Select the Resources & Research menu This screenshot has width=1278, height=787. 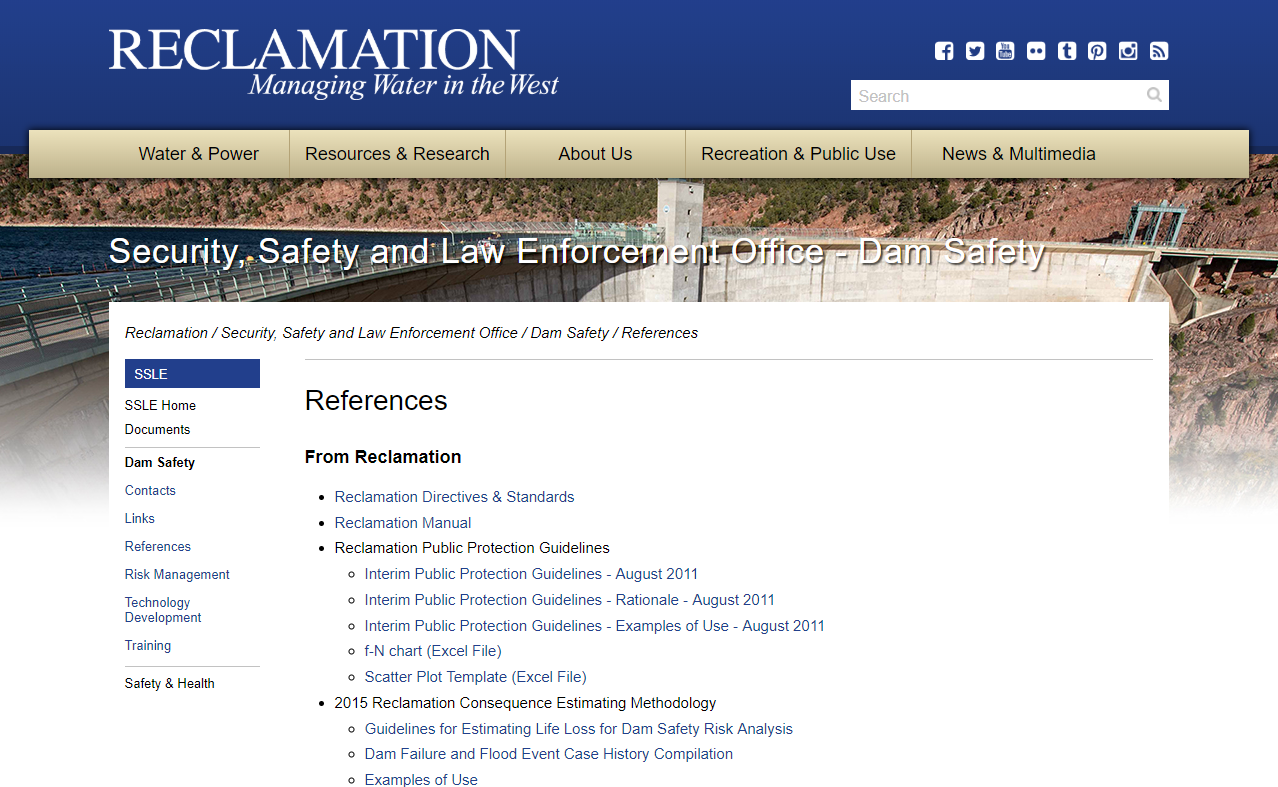(x=397, y=154)
